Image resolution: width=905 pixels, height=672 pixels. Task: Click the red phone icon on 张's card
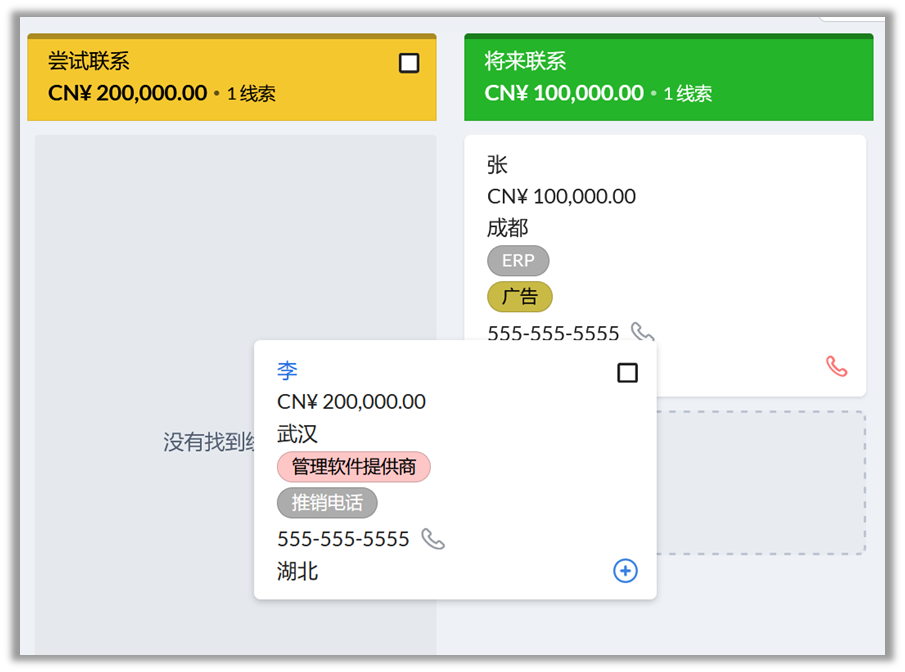[x=836, y=367]
